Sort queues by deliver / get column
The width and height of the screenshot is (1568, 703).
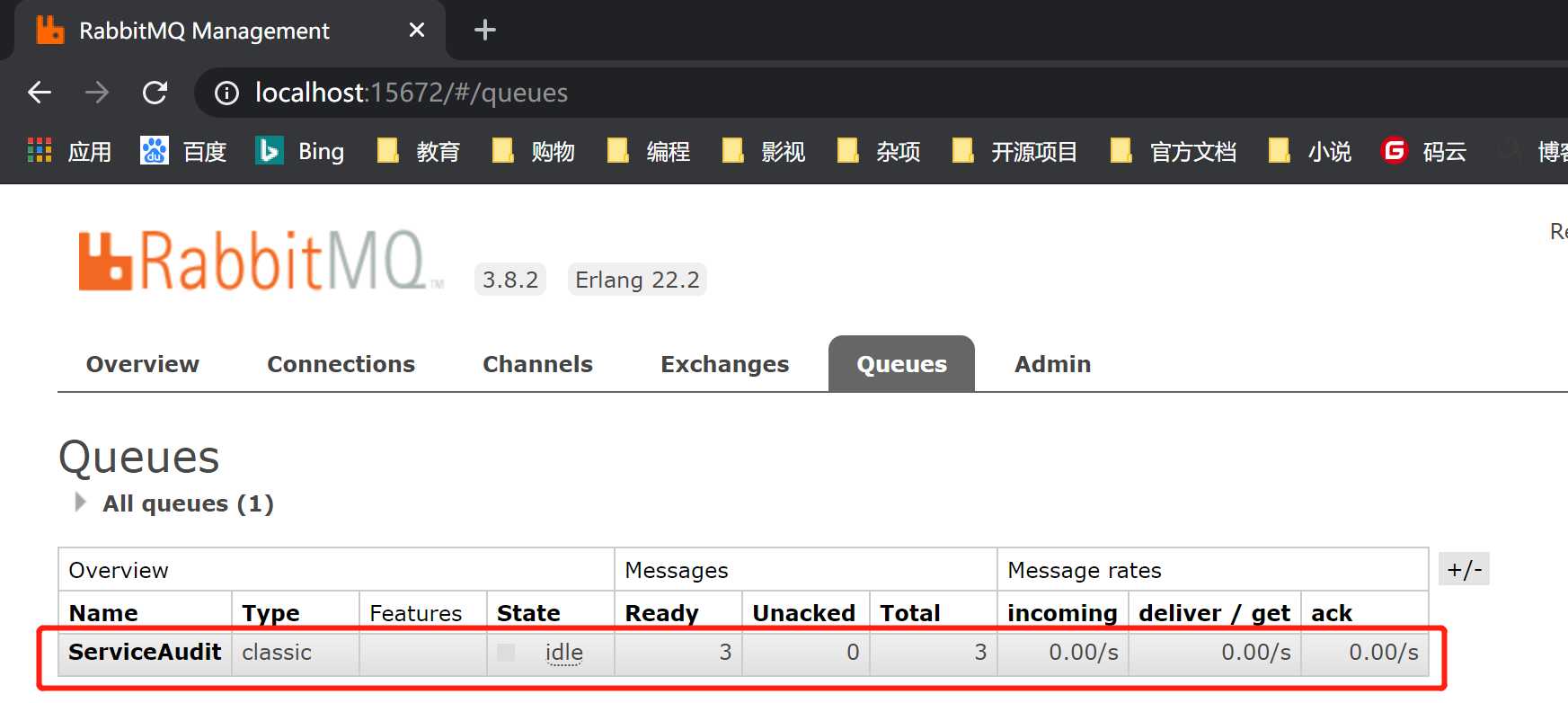pos(1214,613)
